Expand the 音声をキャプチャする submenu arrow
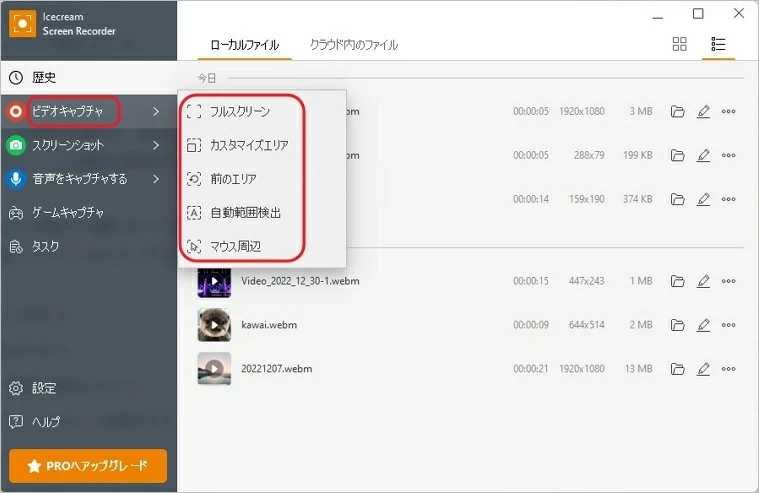 pos(156,179)
